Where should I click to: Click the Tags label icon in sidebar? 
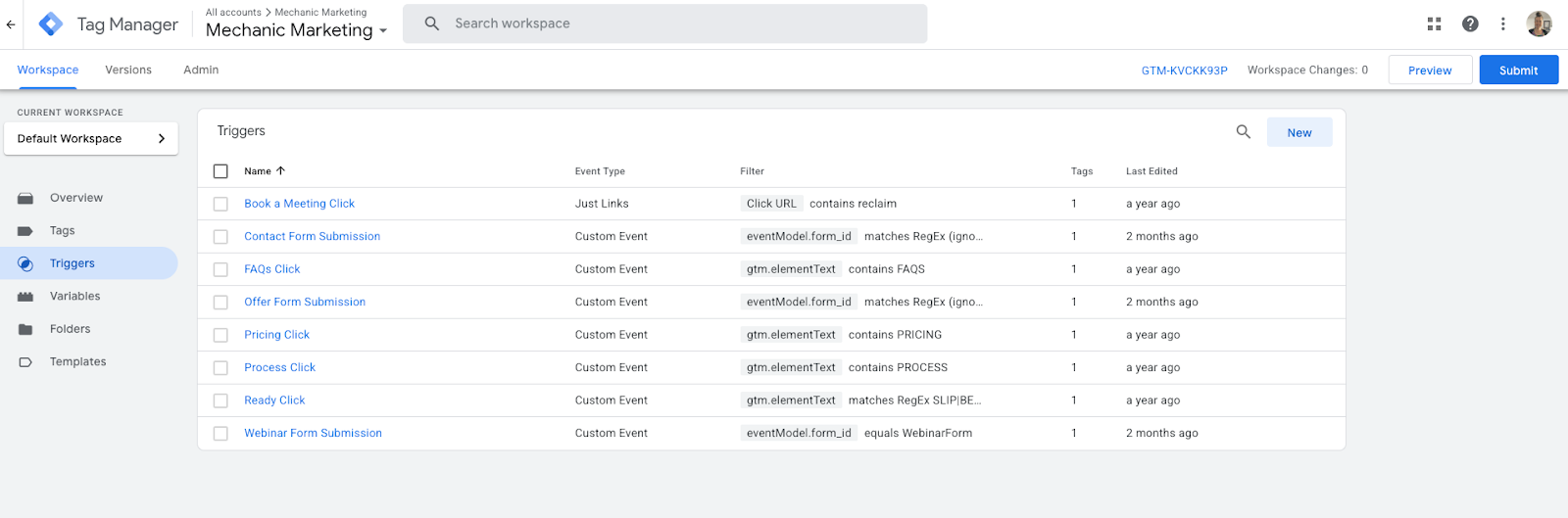(x=25, y=231)
